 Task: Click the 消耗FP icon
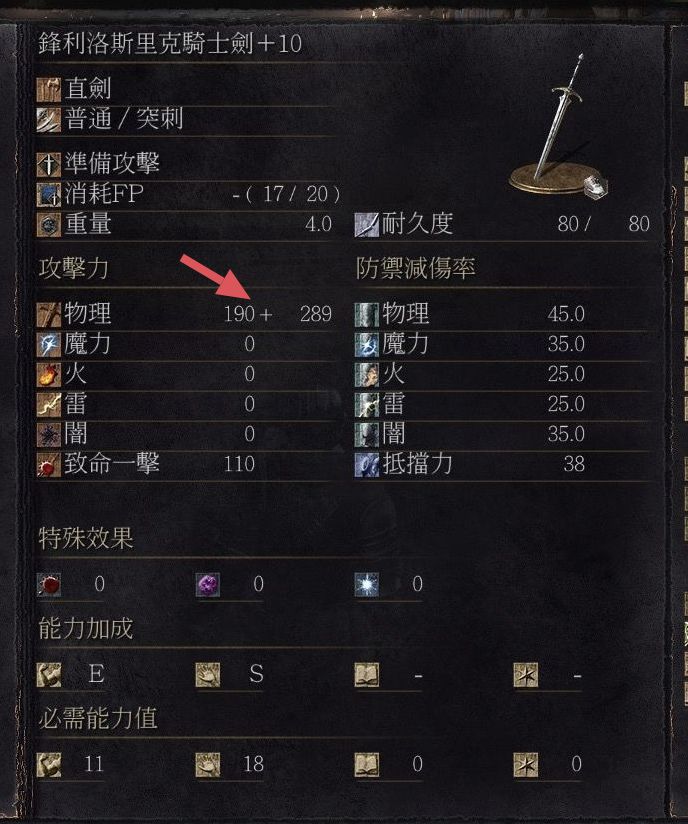tap(49, 194)
